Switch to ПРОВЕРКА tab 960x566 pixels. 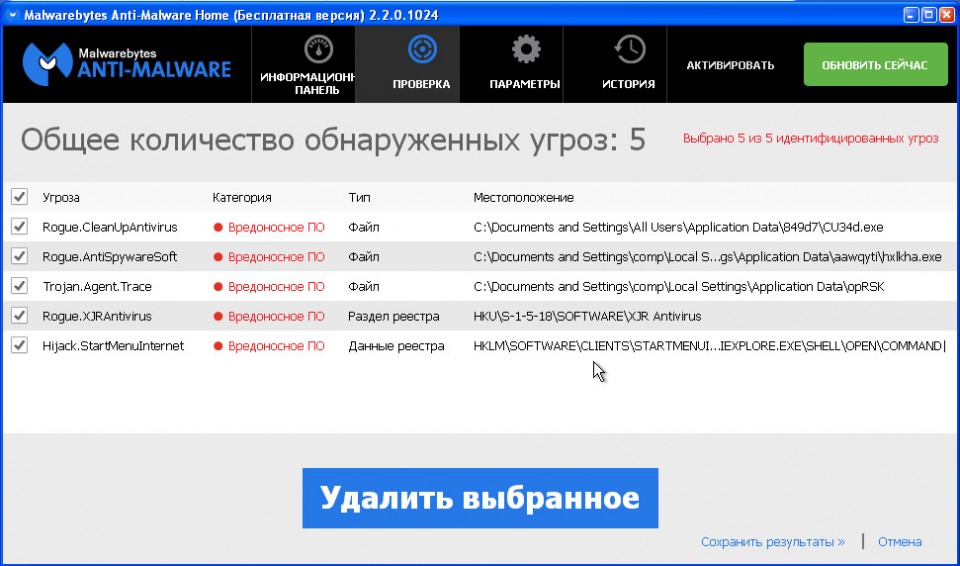pos(408,64)
